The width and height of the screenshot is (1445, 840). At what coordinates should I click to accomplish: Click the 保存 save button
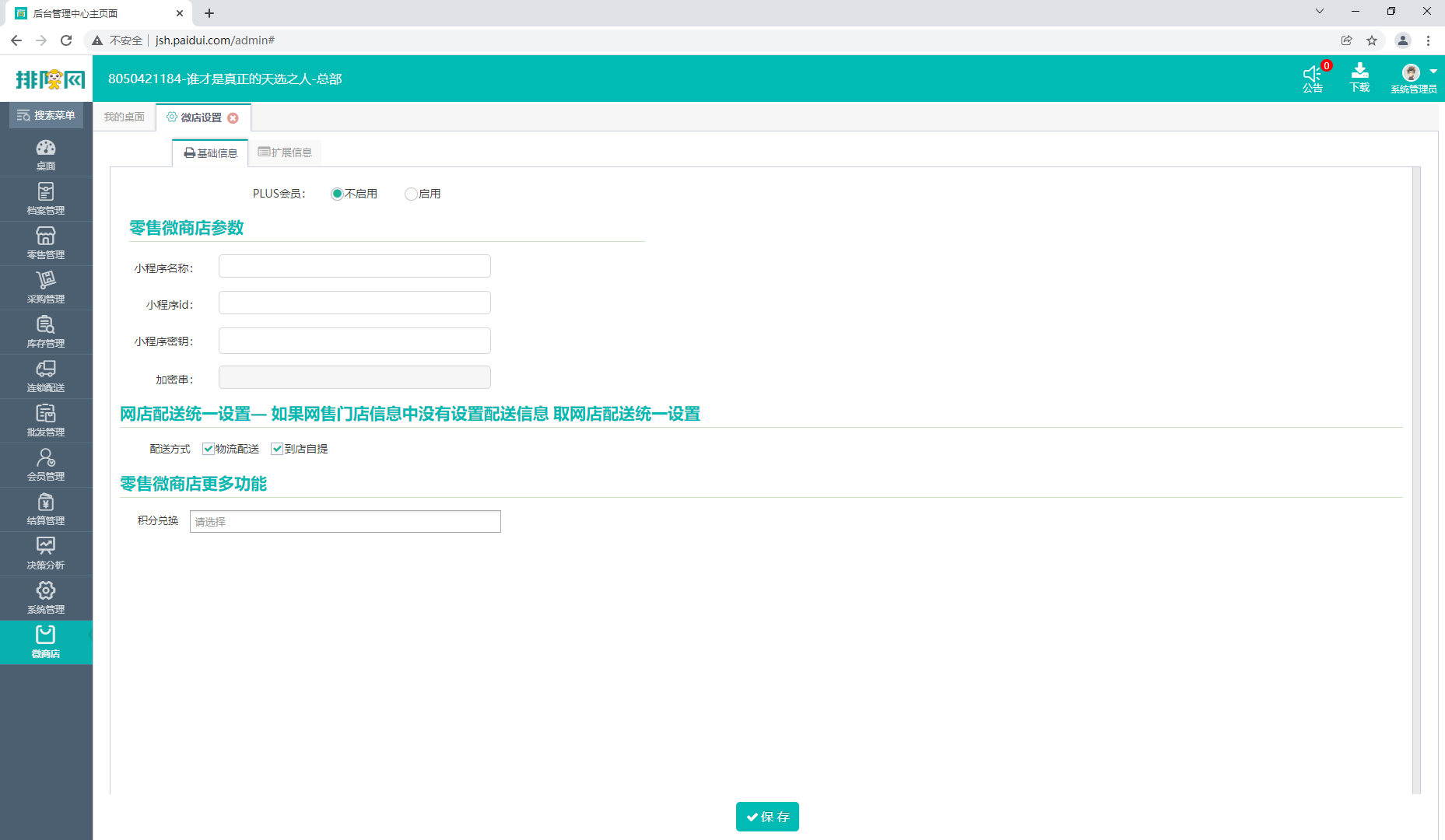click(x=767, y=817)
